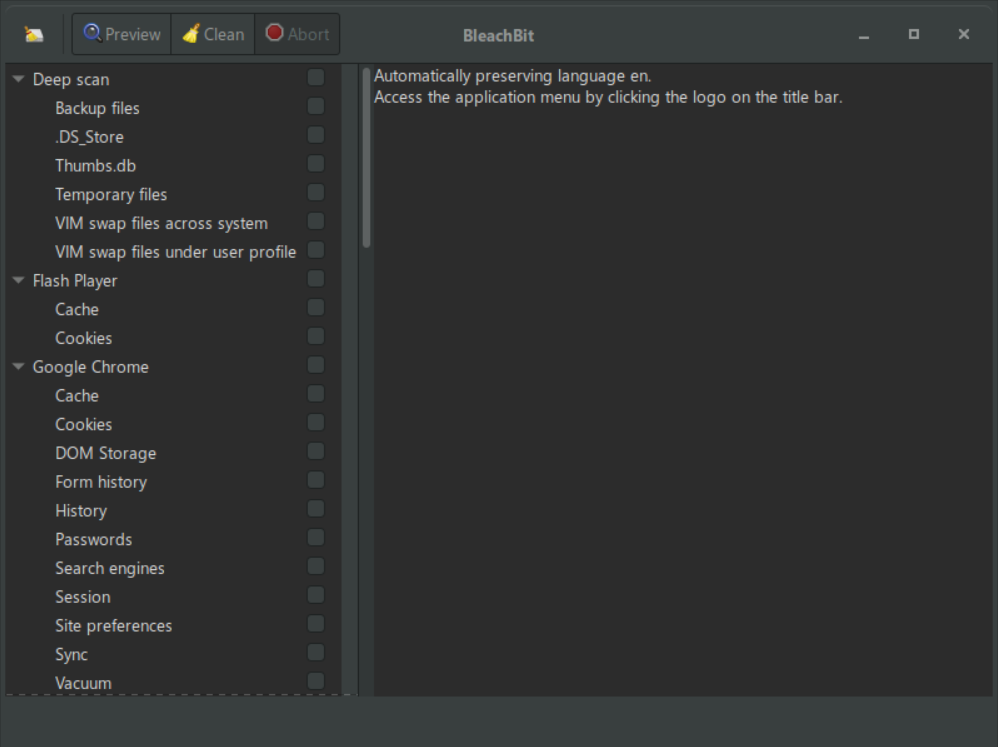Check VIM swap files across system
The image size is (998, 747).
coord(316,221)
